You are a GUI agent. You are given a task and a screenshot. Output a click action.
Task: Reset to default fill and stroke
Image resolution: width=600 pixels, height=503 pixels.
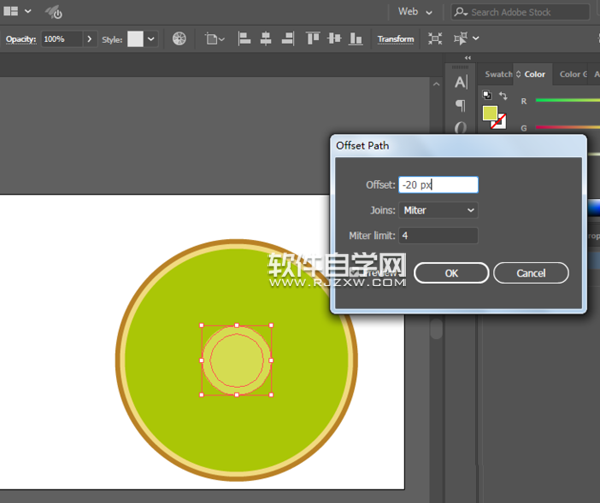coord(487,96)
